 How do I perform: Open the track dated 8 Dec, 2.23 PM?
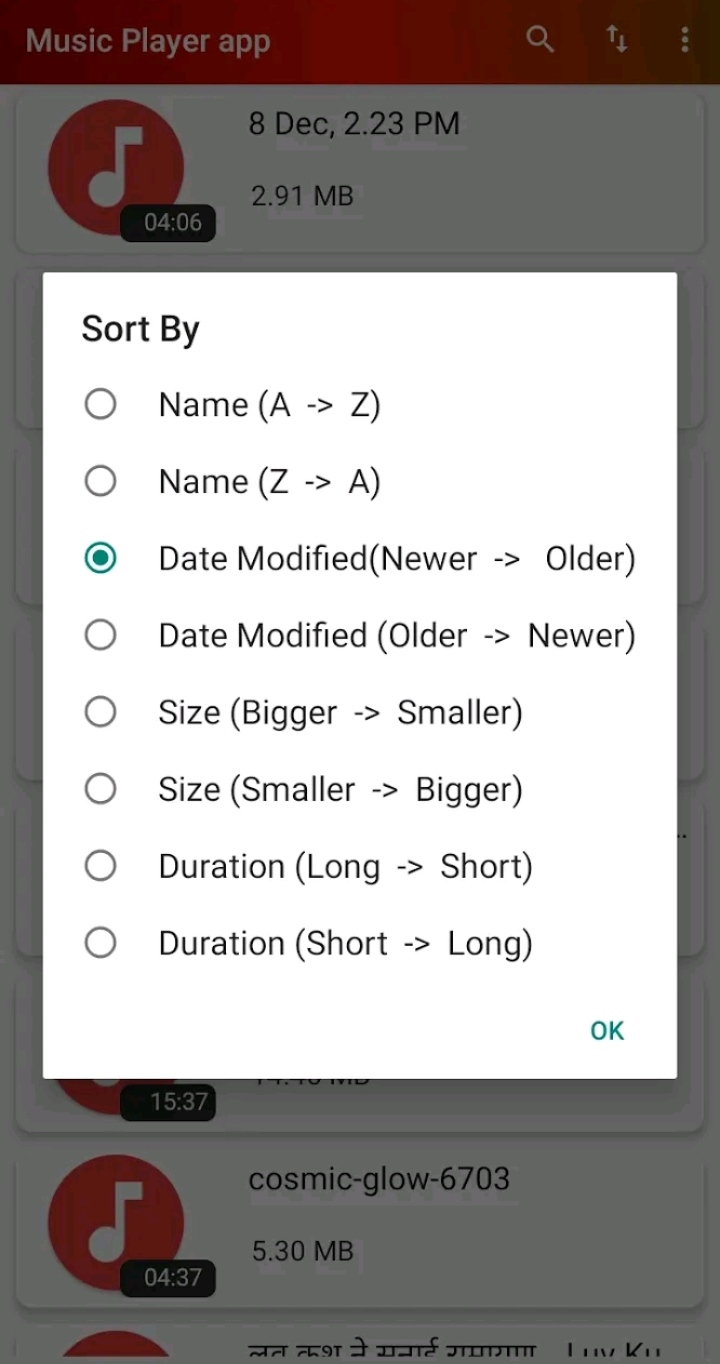coord(354,124)
